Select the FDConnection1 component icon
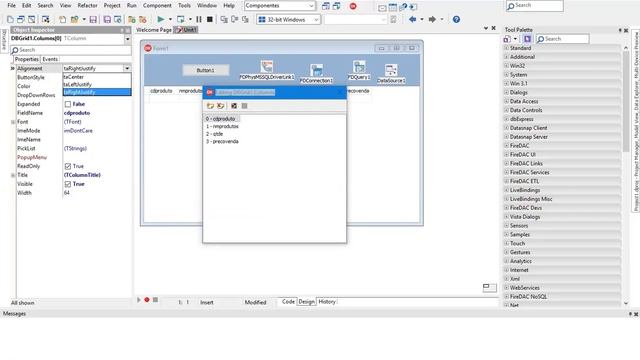The width and height of the screenshot is (640, 360). point(316,70)
